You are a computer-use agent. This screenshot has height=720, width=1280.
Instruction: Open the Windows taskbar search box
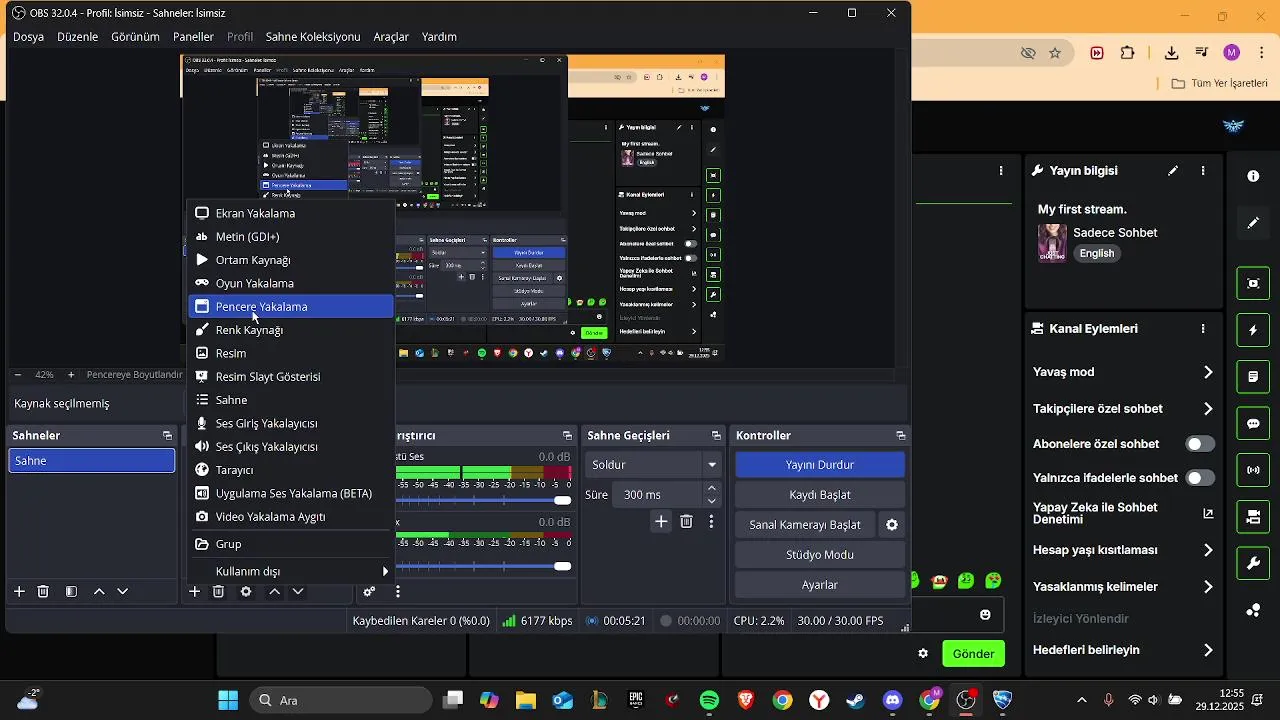[340, 700]
